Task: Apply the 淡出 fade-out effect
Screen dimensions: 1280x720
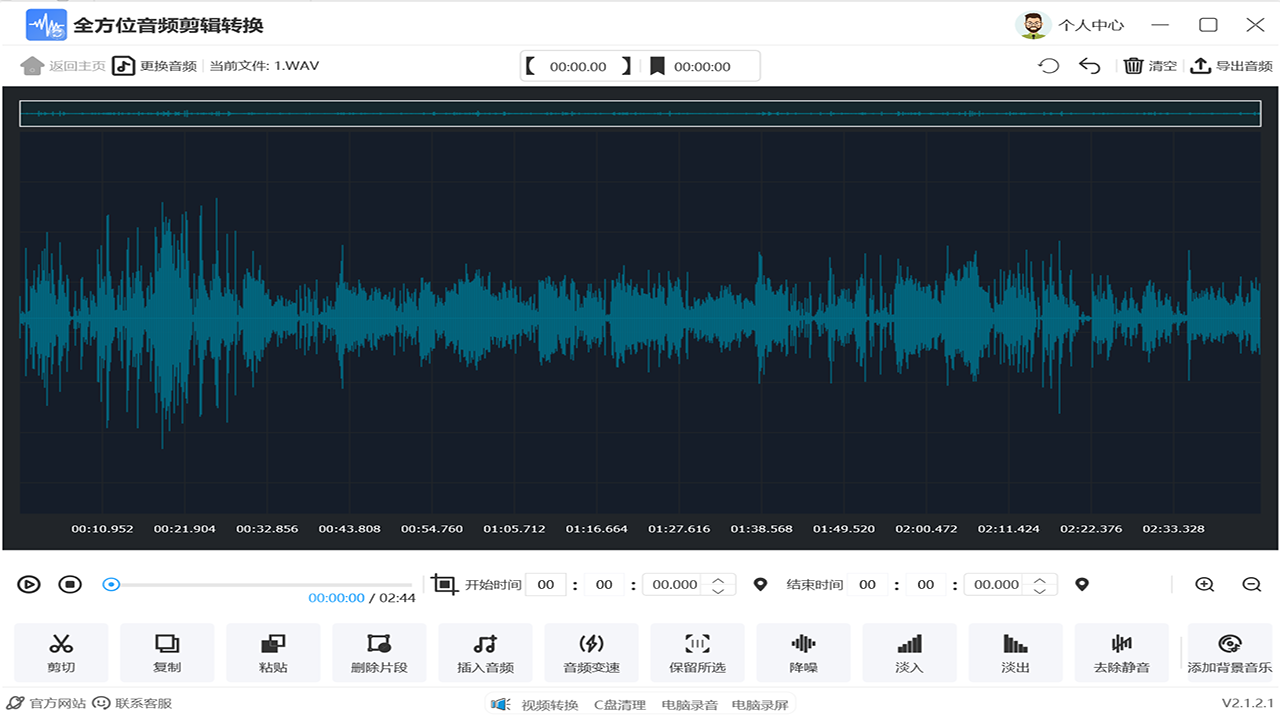Action: point(1015,653)
